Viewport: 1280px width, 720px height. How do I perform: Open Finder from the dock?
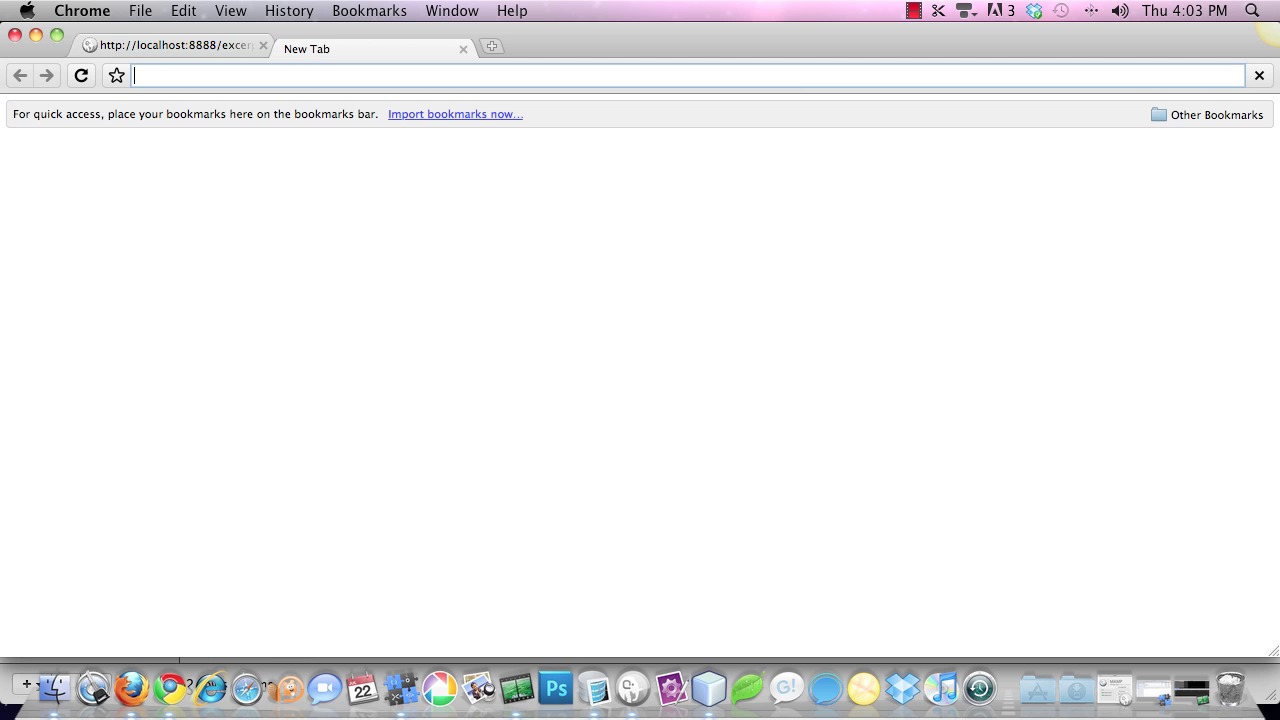(x=54, y=688)
